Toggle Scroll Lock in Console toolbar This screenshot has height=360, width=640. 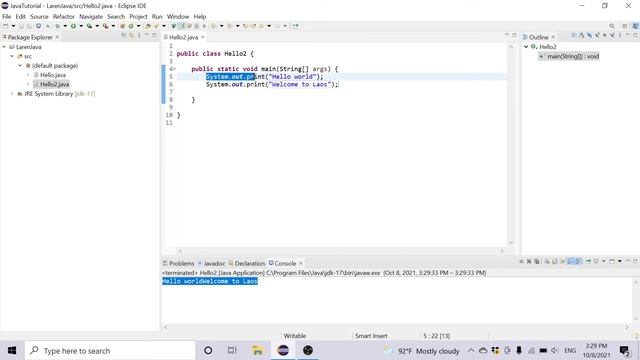click(554, 261)
